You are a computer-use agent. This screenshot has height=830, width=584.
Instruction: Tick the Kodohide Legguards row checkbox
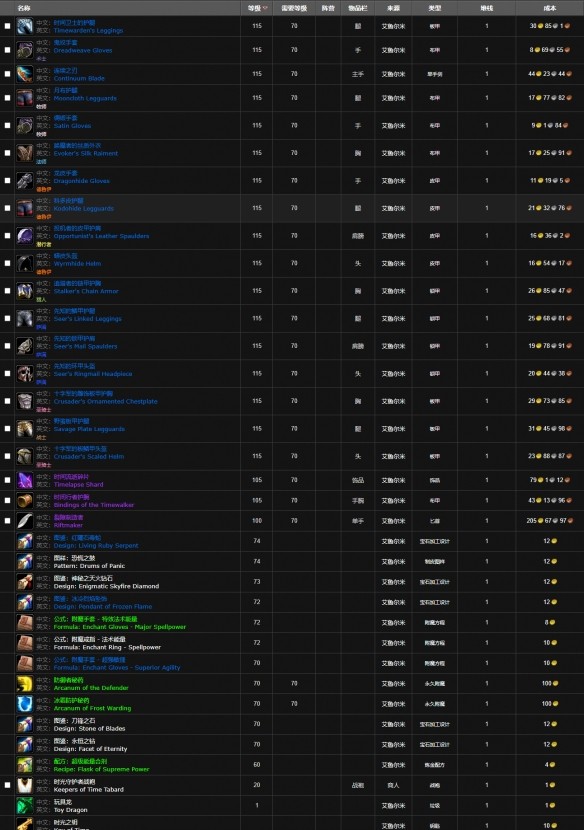point(7,208)
